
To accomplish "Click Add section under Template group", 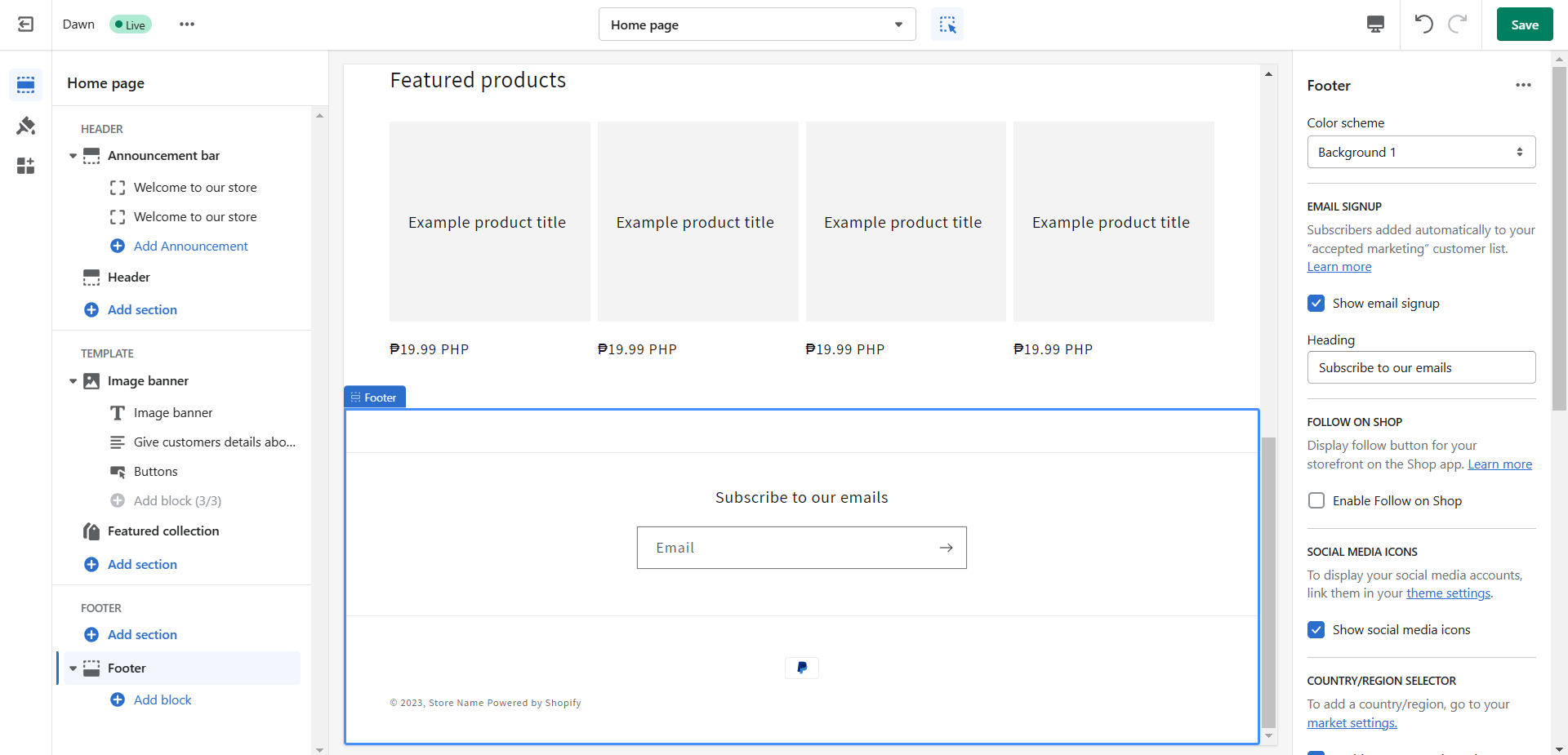I will pos(142,565).
